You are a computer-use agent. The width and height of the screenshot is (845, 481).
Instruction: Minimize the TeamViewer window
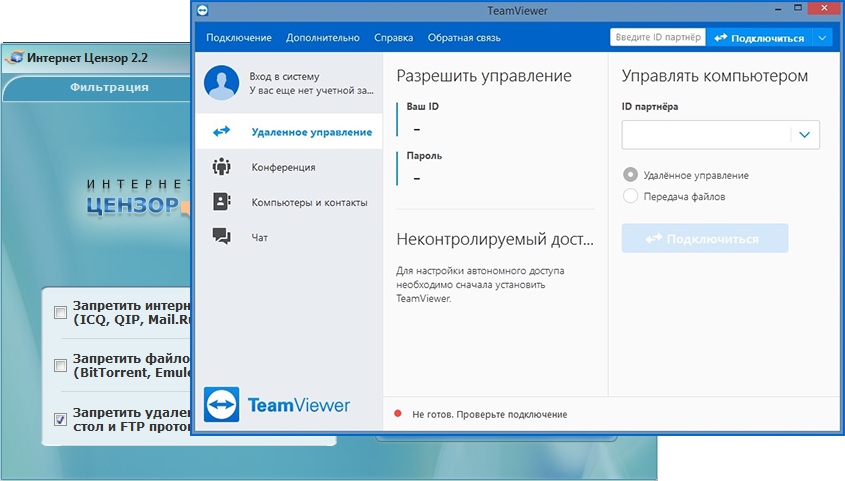(x=779, y=9)
